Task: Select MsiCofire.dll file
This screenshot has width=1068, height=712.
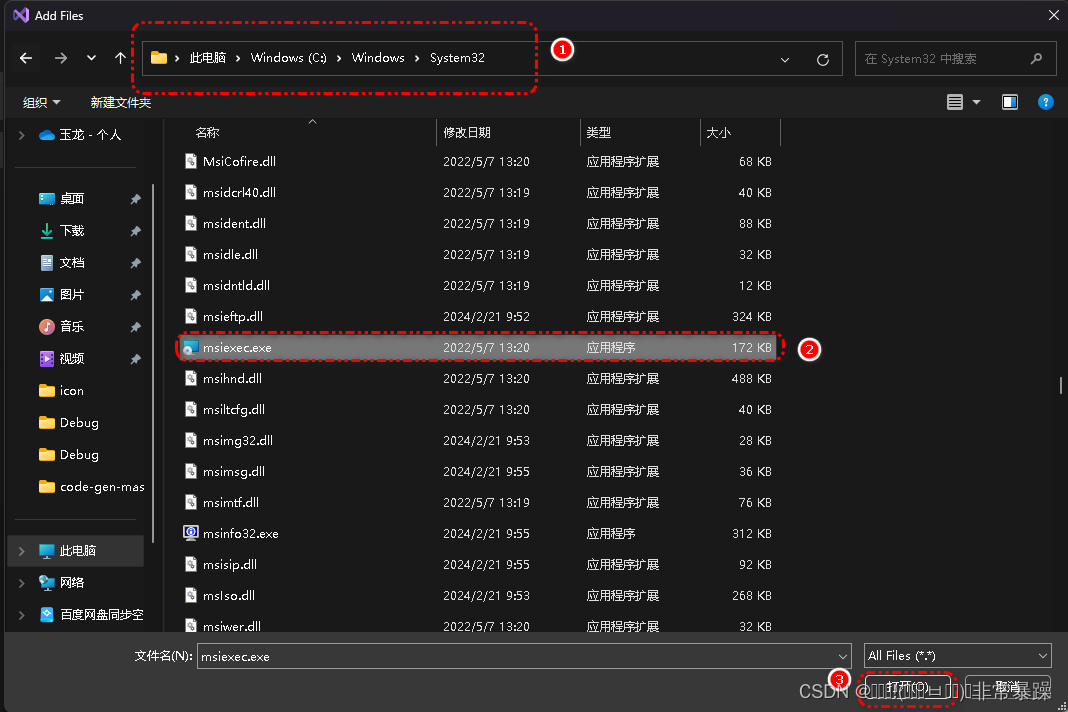Action: click(477, 161)
